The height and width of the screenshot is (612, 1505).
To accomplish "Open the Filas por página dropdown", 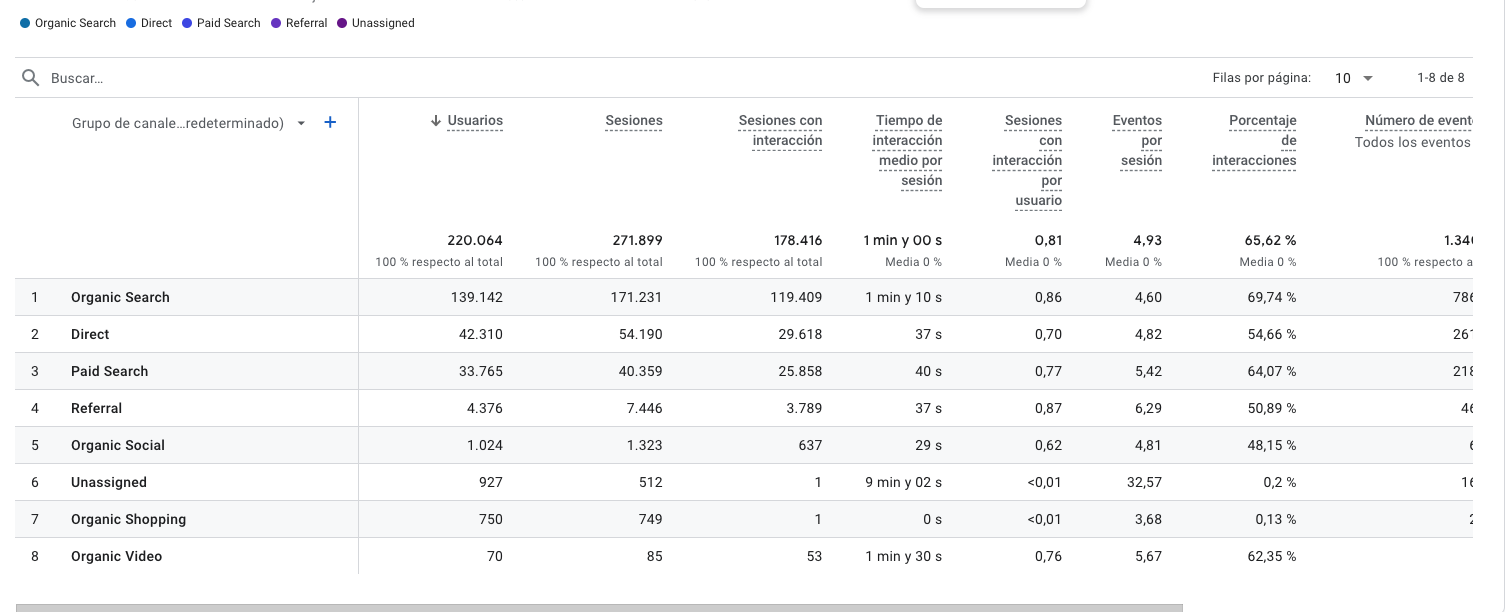I will tap(1353, 77).
